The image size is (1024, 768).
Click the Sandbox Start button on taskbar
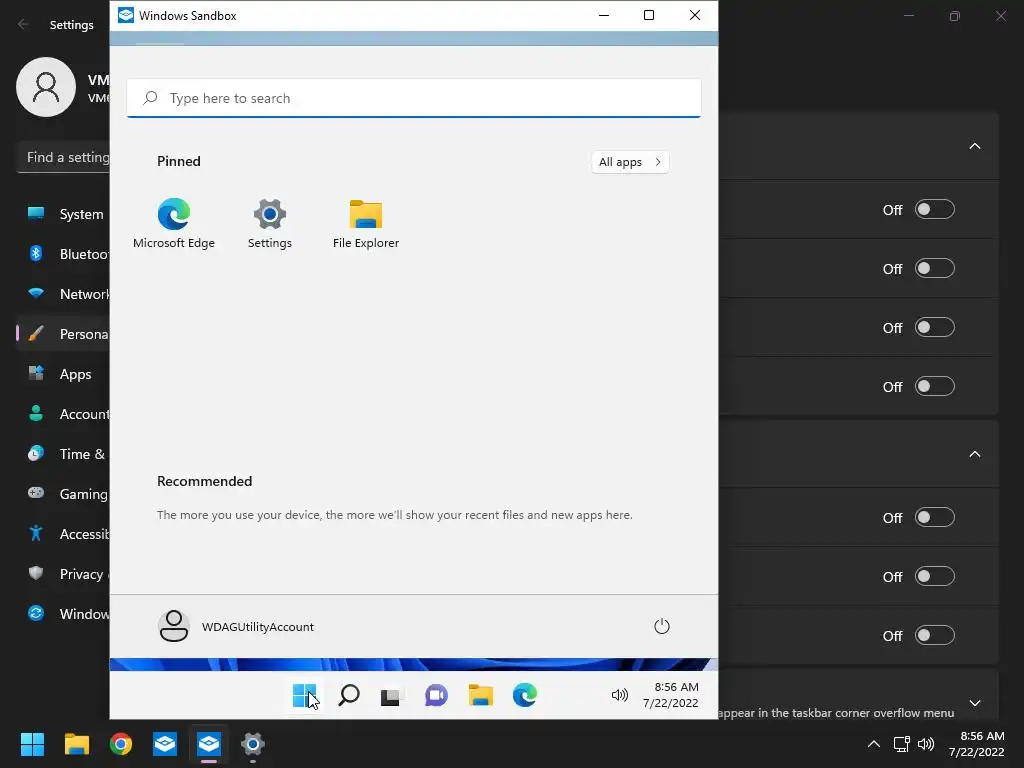(304, 696)
